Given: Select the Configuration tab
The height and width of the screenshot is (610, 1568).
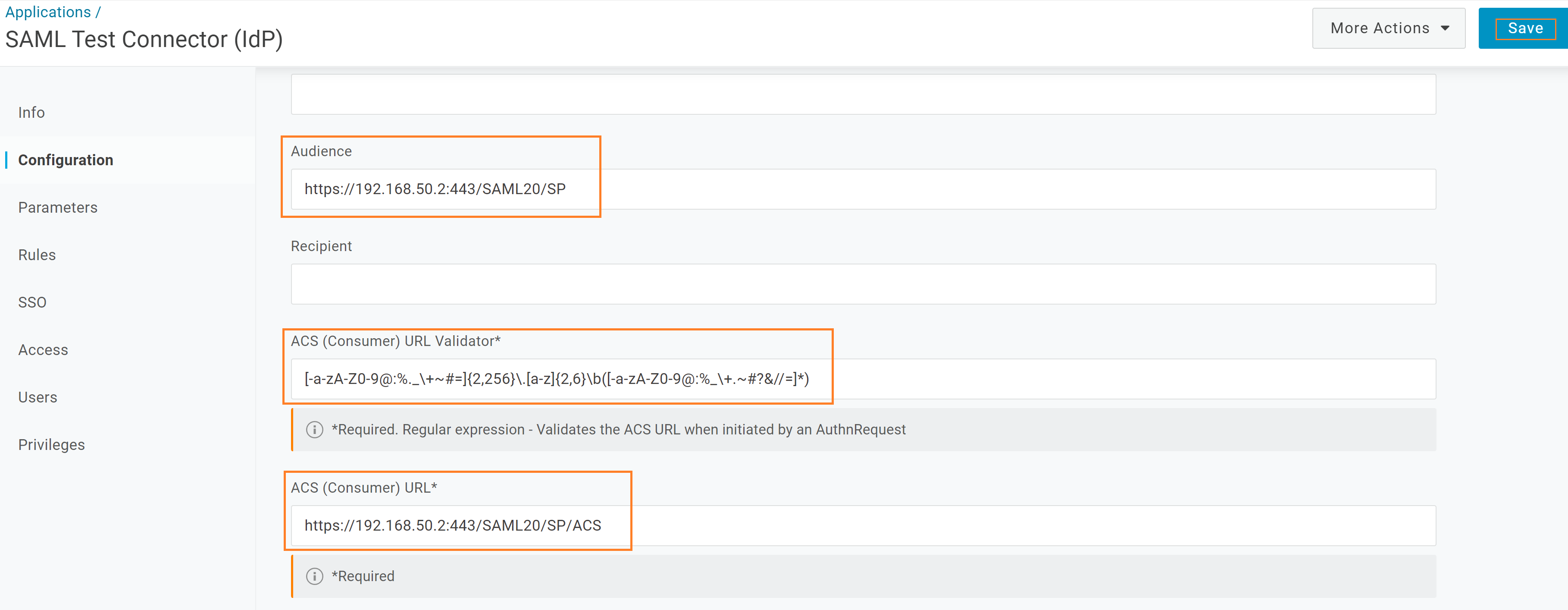Looking at the screenshot, I should tap(66, 160).
